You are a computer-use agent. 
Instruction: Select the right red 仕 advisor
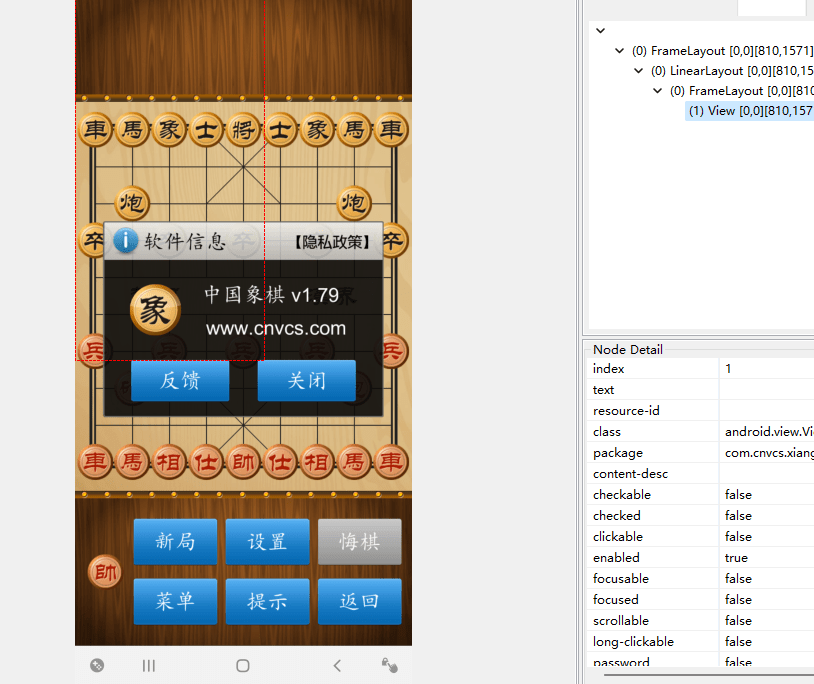pos(280,462)
